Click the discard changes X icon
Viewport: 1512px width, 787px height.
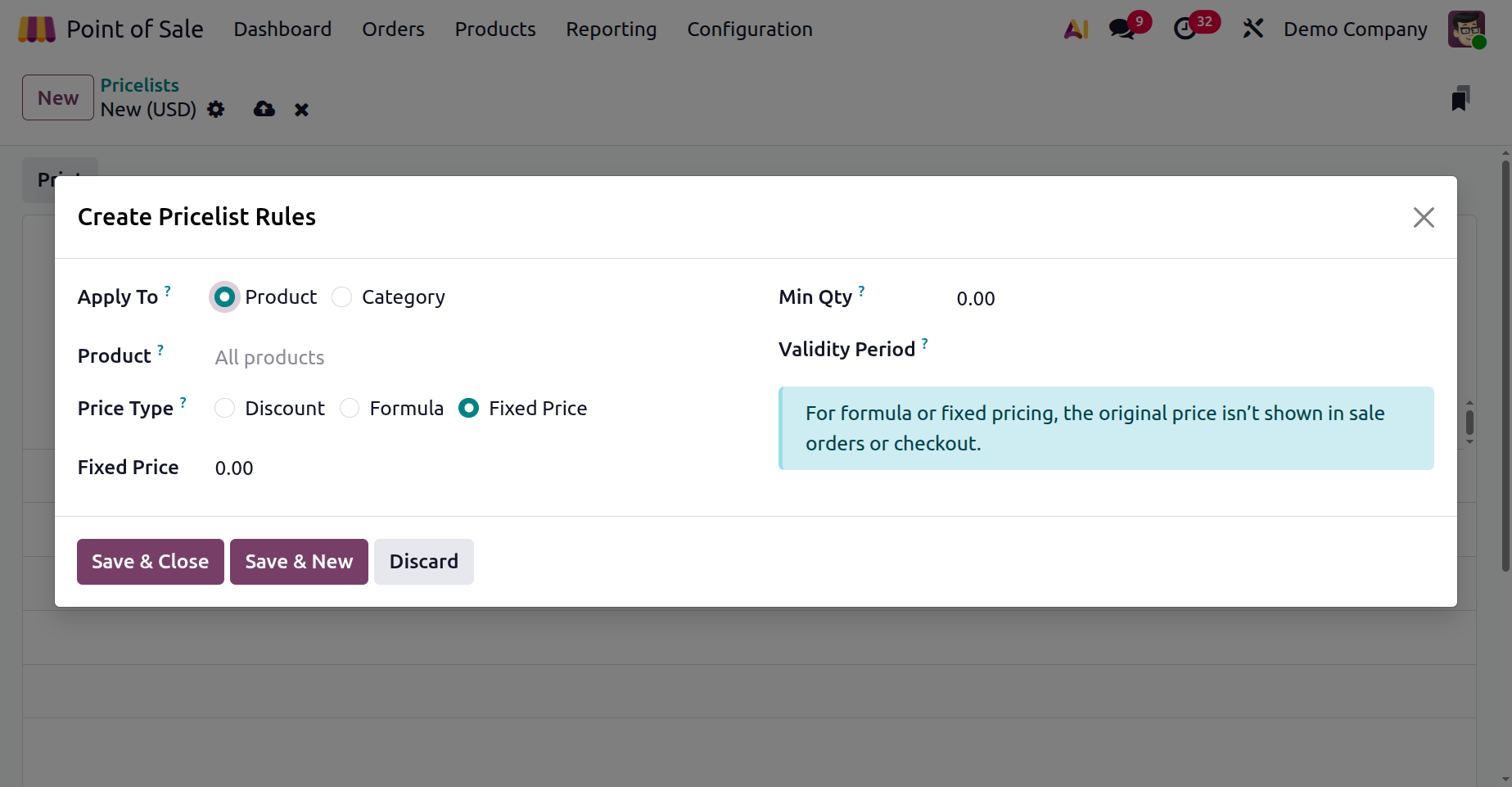(301, 110)
